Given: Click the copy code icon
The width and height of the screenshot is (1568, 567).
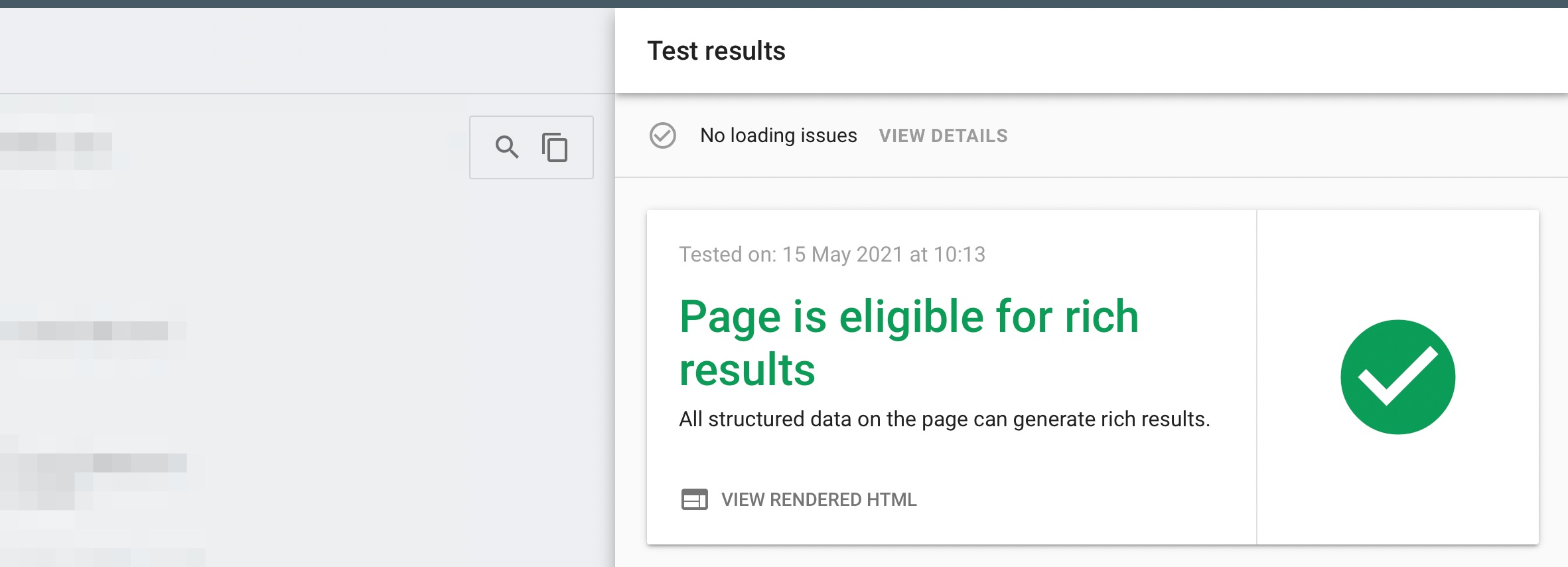Looking at the screenshot, I should tap(555, 147).
